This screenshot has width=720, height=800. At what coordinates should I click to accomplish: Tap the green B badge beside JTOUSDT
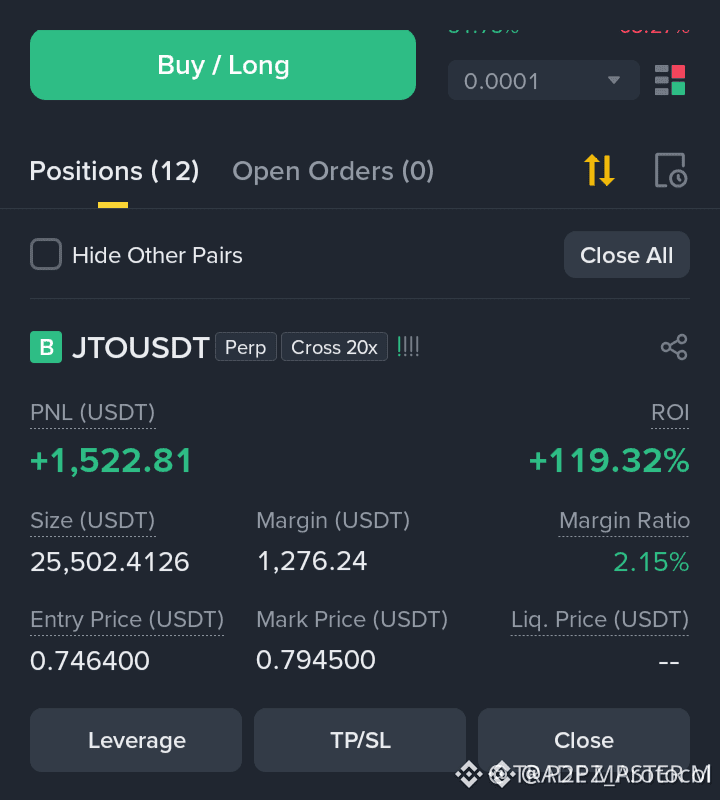point(46,347)
